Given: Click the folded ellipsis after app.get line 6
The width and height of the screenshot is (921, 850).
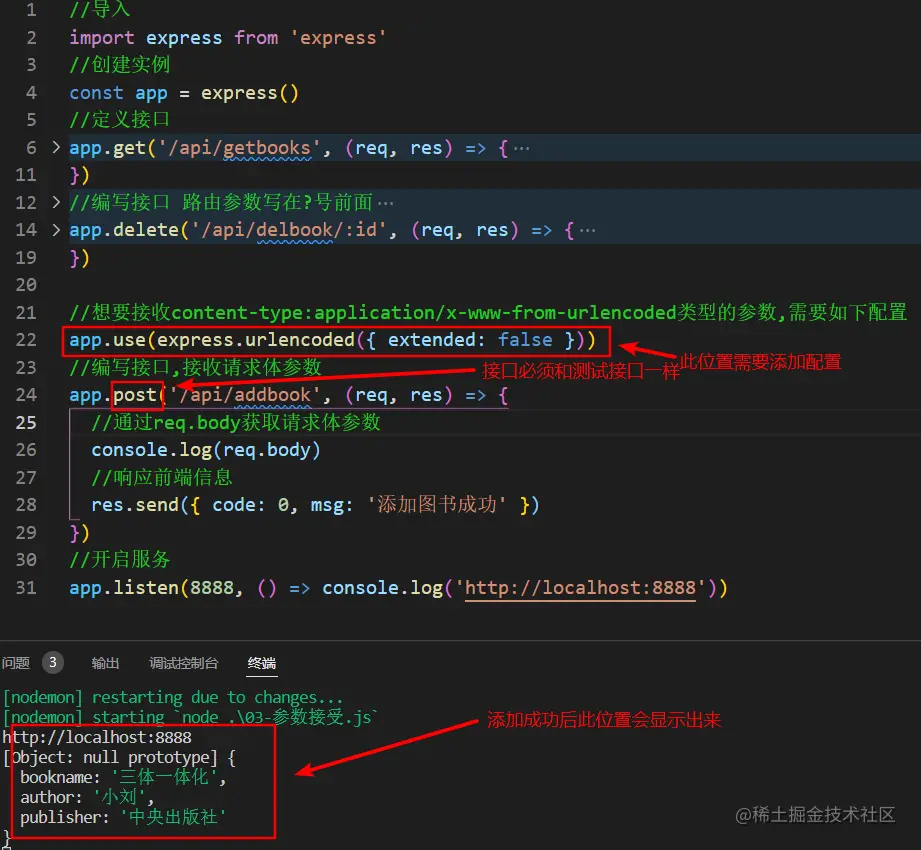Looking at the screenshot, I should click(x=522, y=149).
